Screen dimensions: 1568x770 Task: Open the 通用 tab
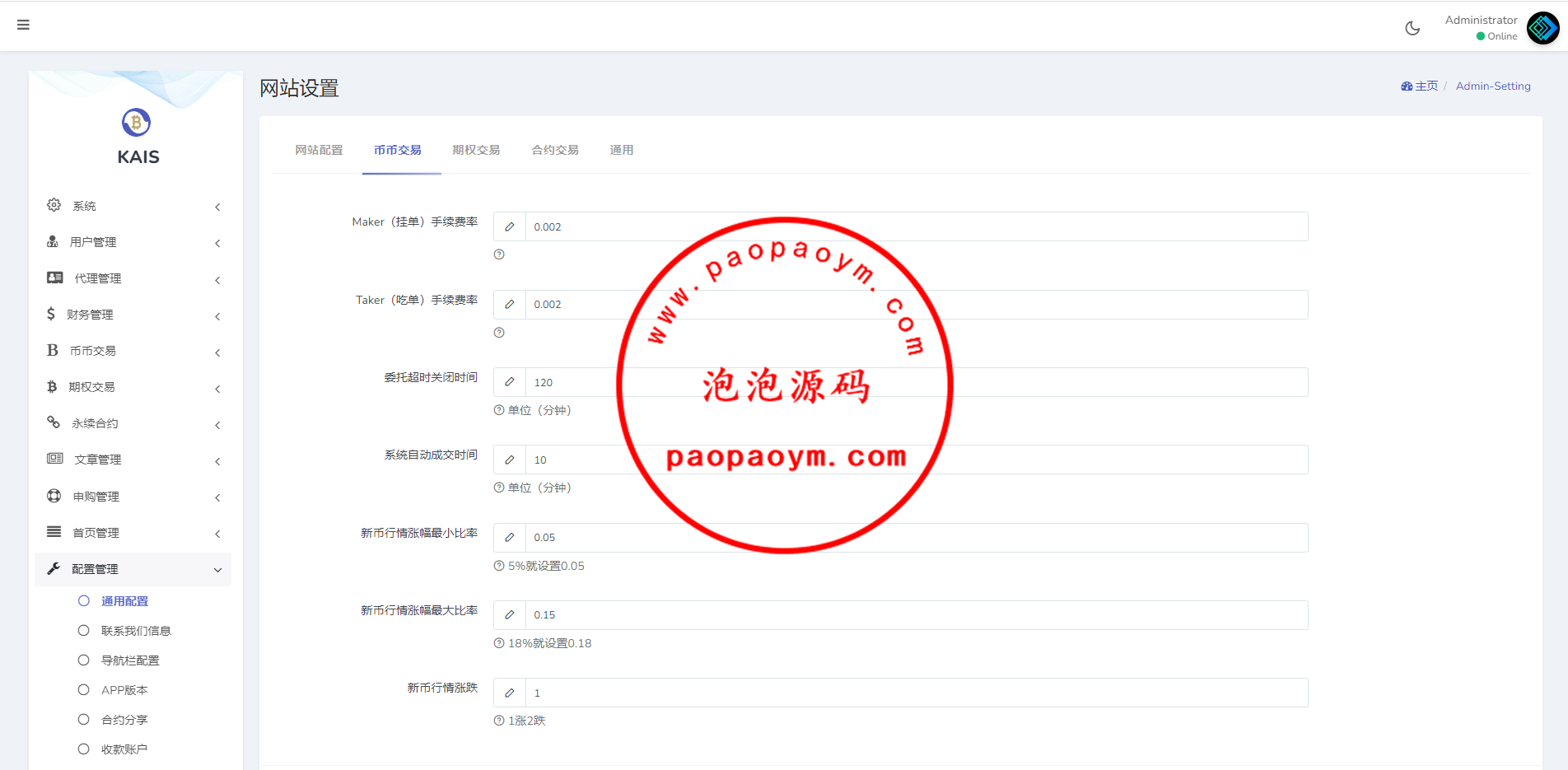pos(622,150)
